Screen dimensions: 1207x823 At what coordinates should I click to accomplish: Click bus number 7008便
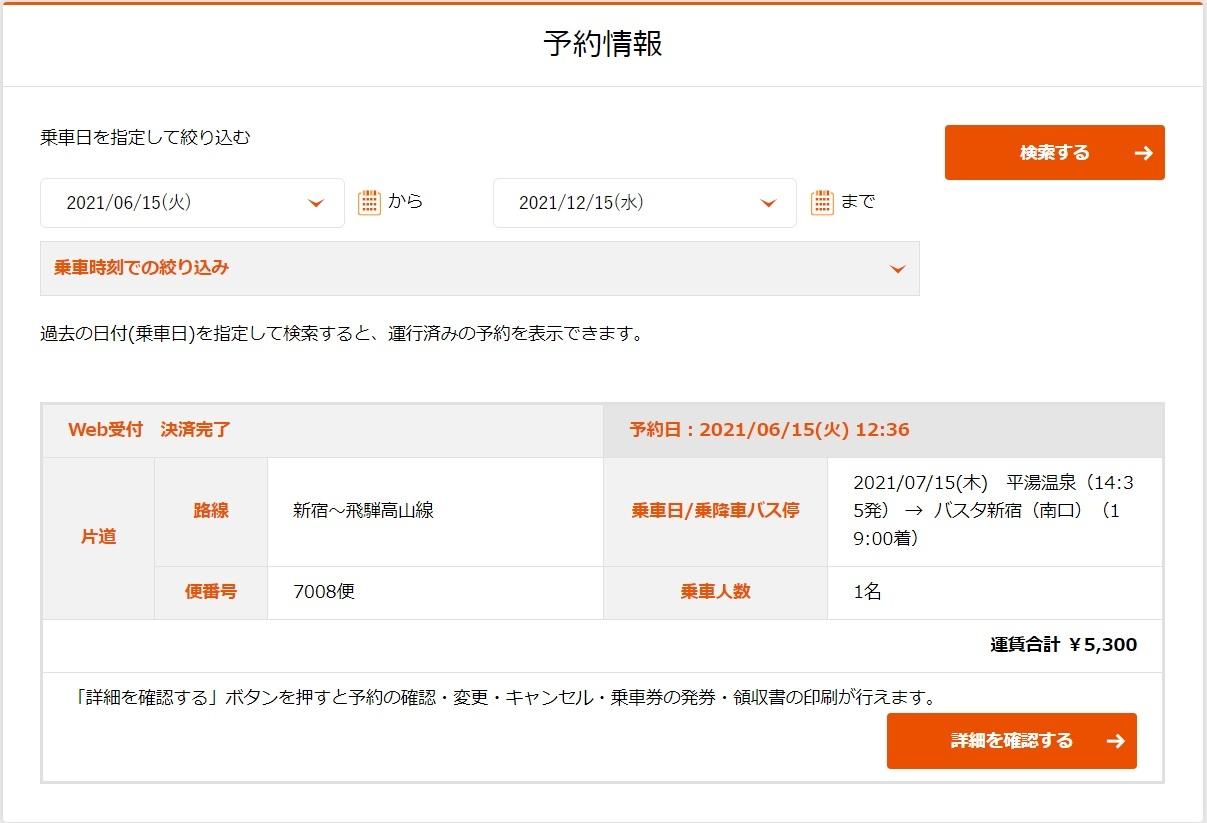point(324,592)
